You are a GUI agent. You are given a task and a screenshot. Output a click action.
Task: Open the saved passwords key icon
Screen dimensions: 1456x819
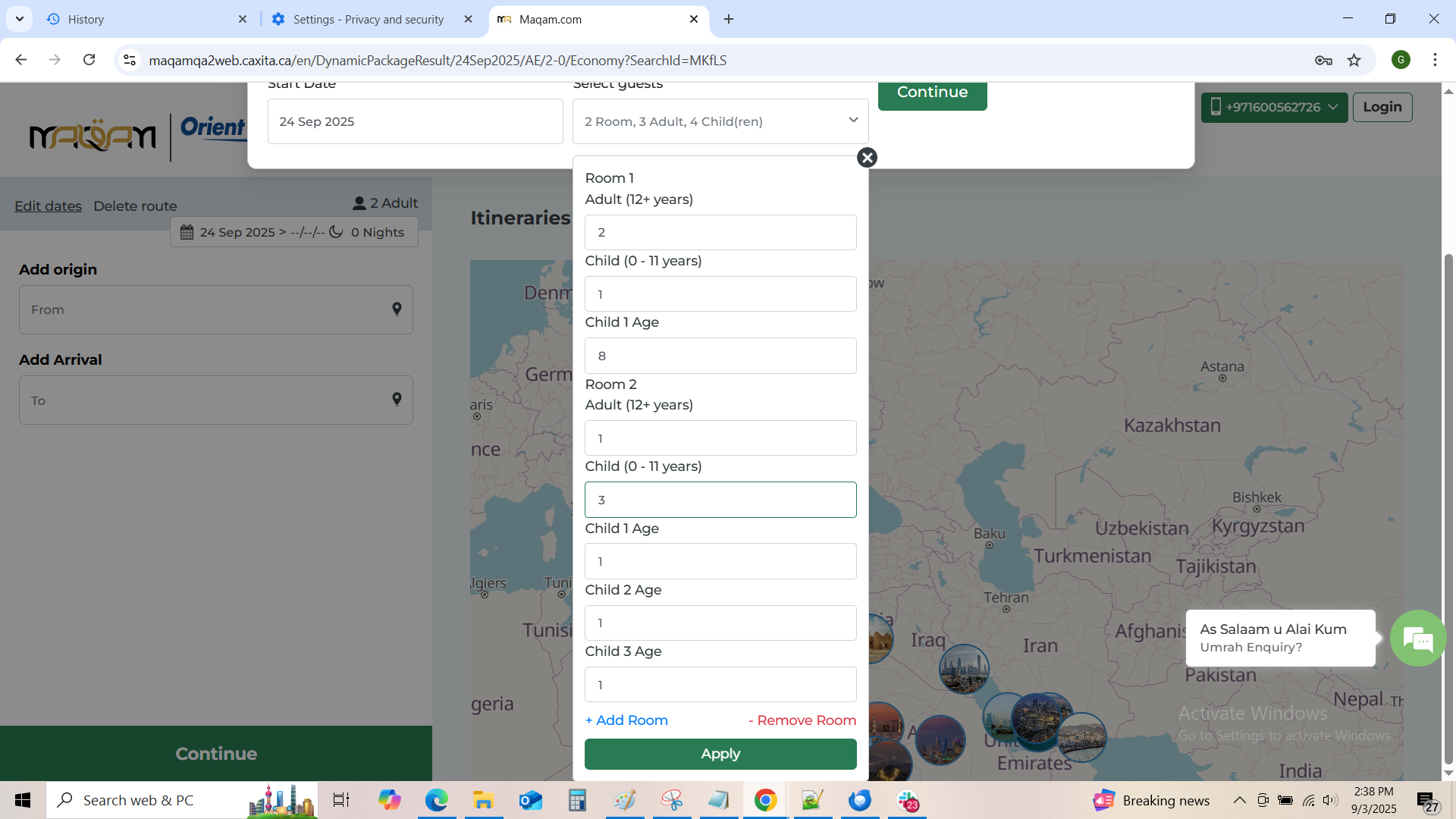pos(1323,60)
